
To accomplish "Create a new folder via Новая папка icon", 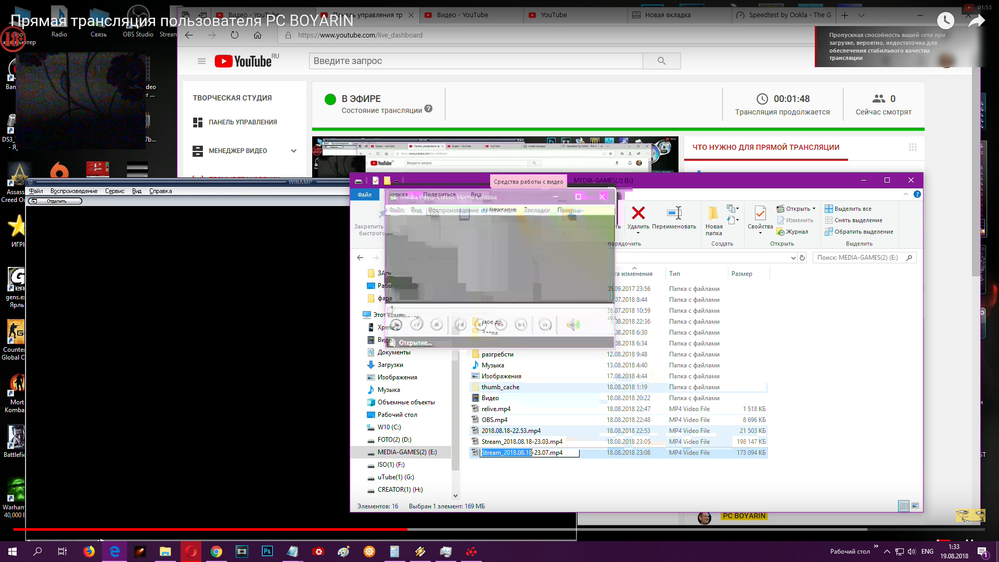I will [714, 213].
